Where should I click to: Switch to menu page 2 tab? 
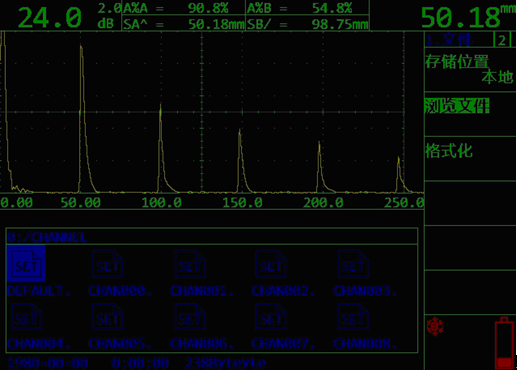[502, 40]
